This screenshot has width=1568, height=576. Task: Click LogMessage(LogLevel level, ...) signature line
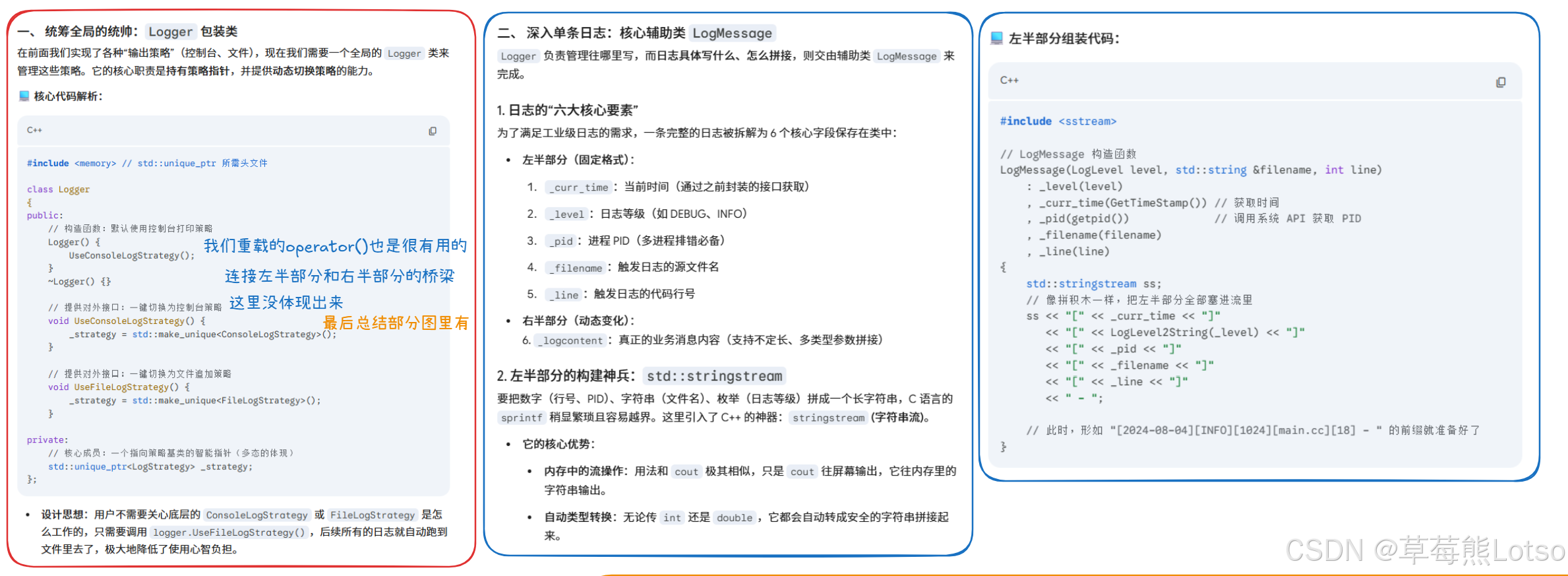click(1191, 170)
